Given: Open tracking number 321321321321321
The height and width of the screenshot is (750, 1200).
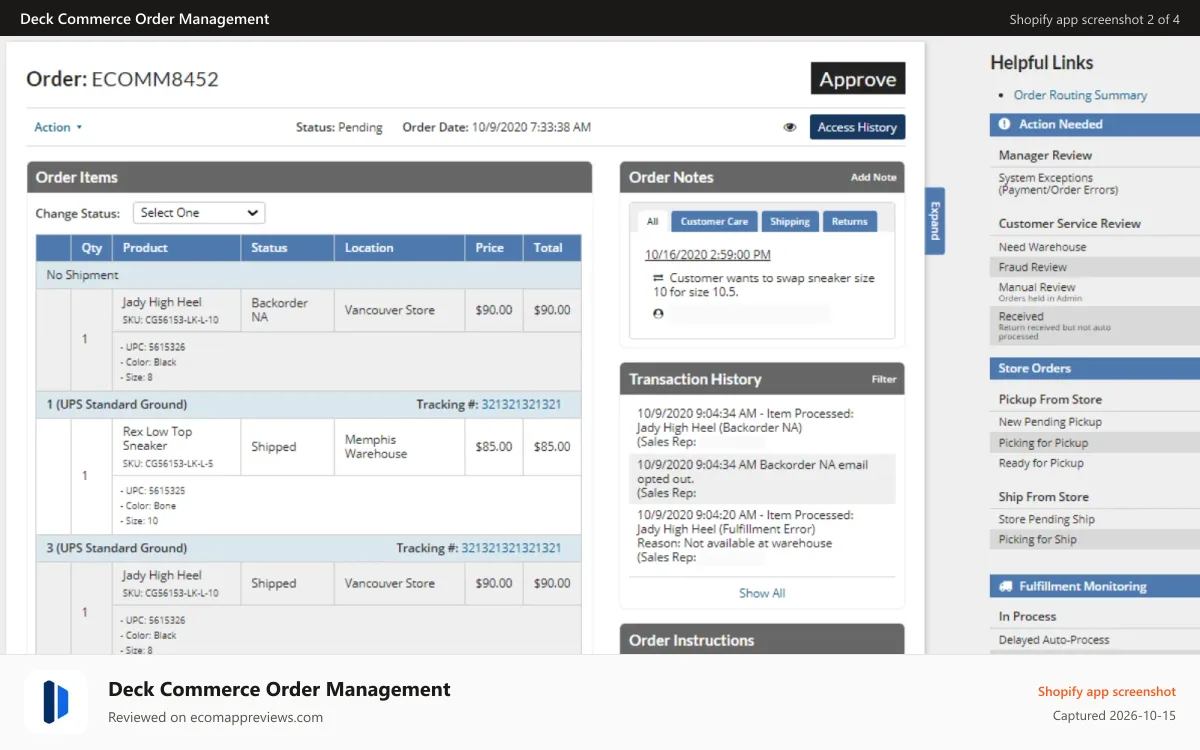Looking at the screenshot, I should coord(511,548).
